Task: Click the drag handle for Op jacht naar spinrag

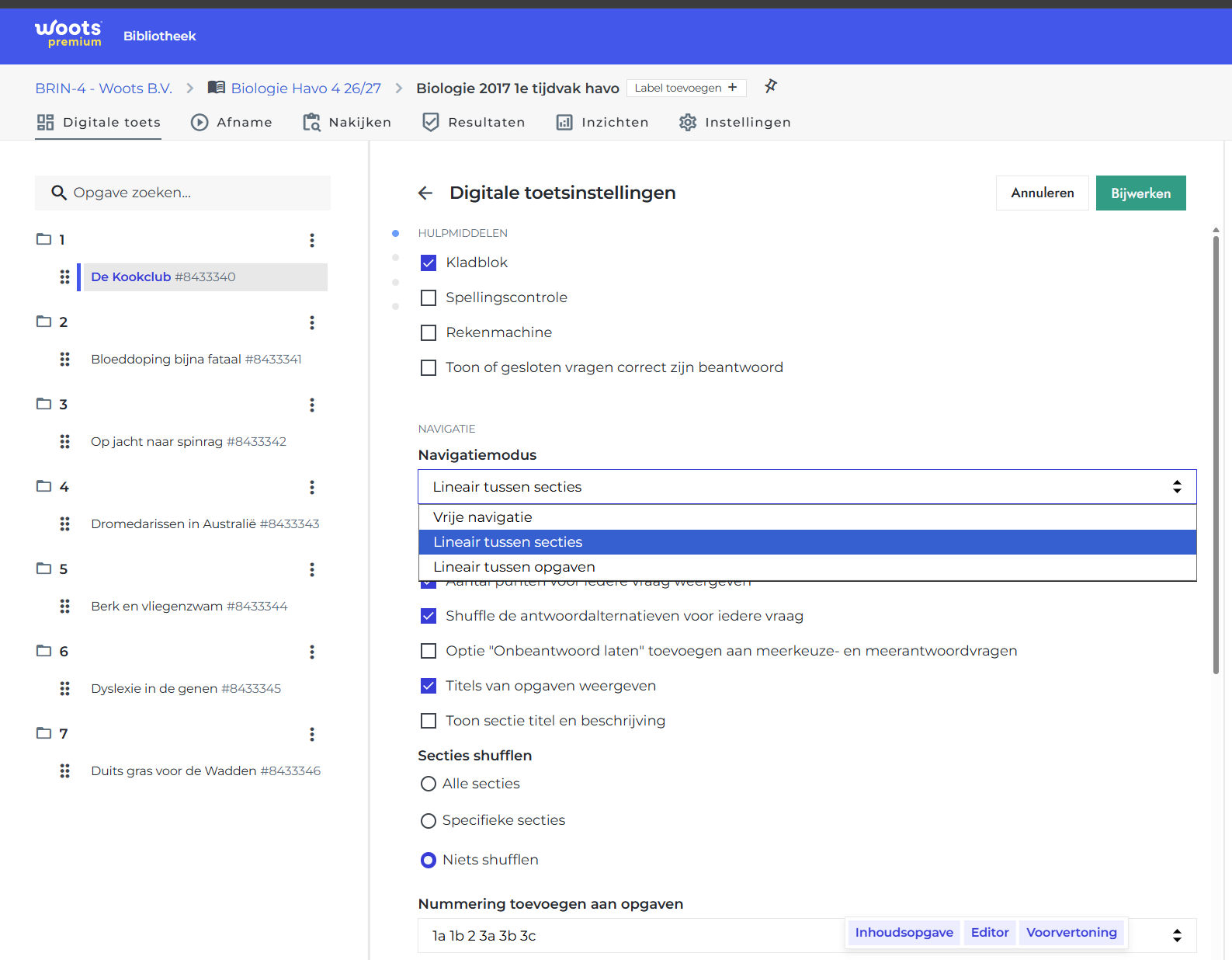Action: 65,441
